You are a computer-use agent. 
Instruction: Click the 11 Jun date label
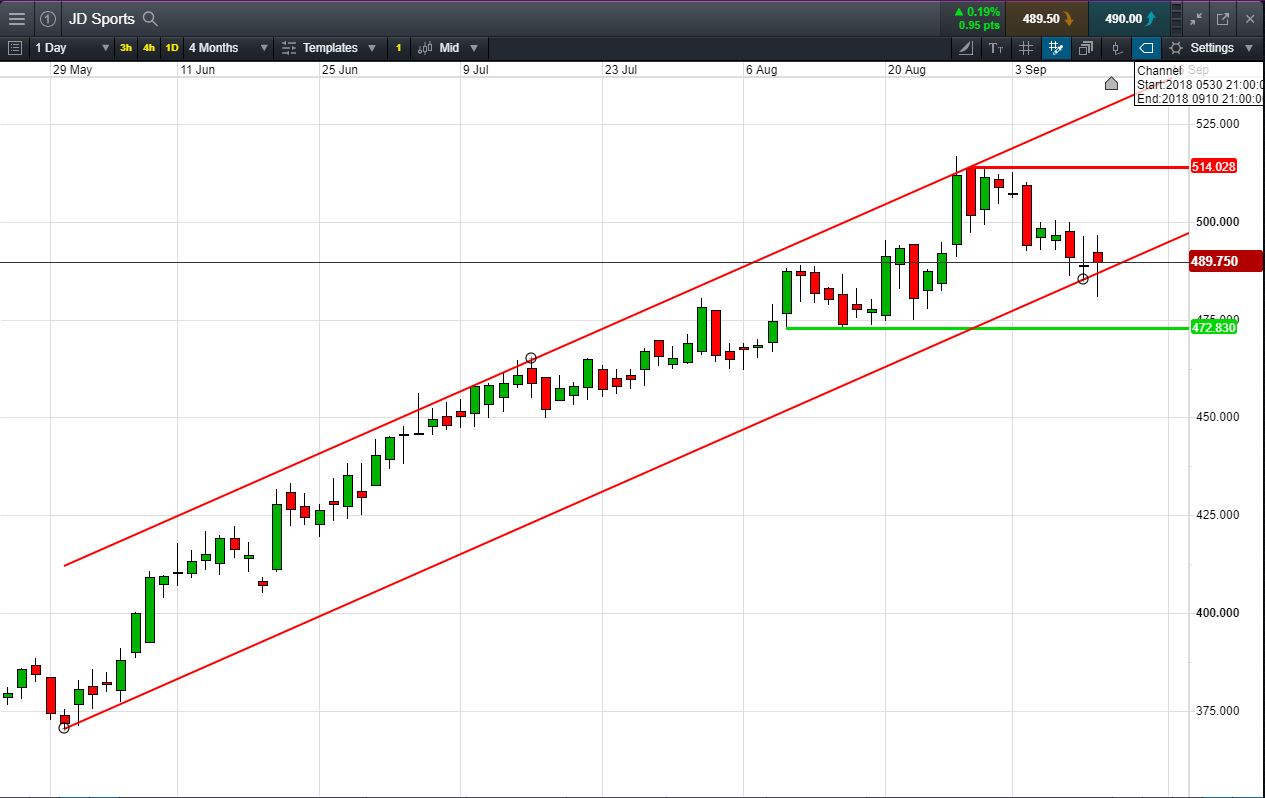pos(197,70)
